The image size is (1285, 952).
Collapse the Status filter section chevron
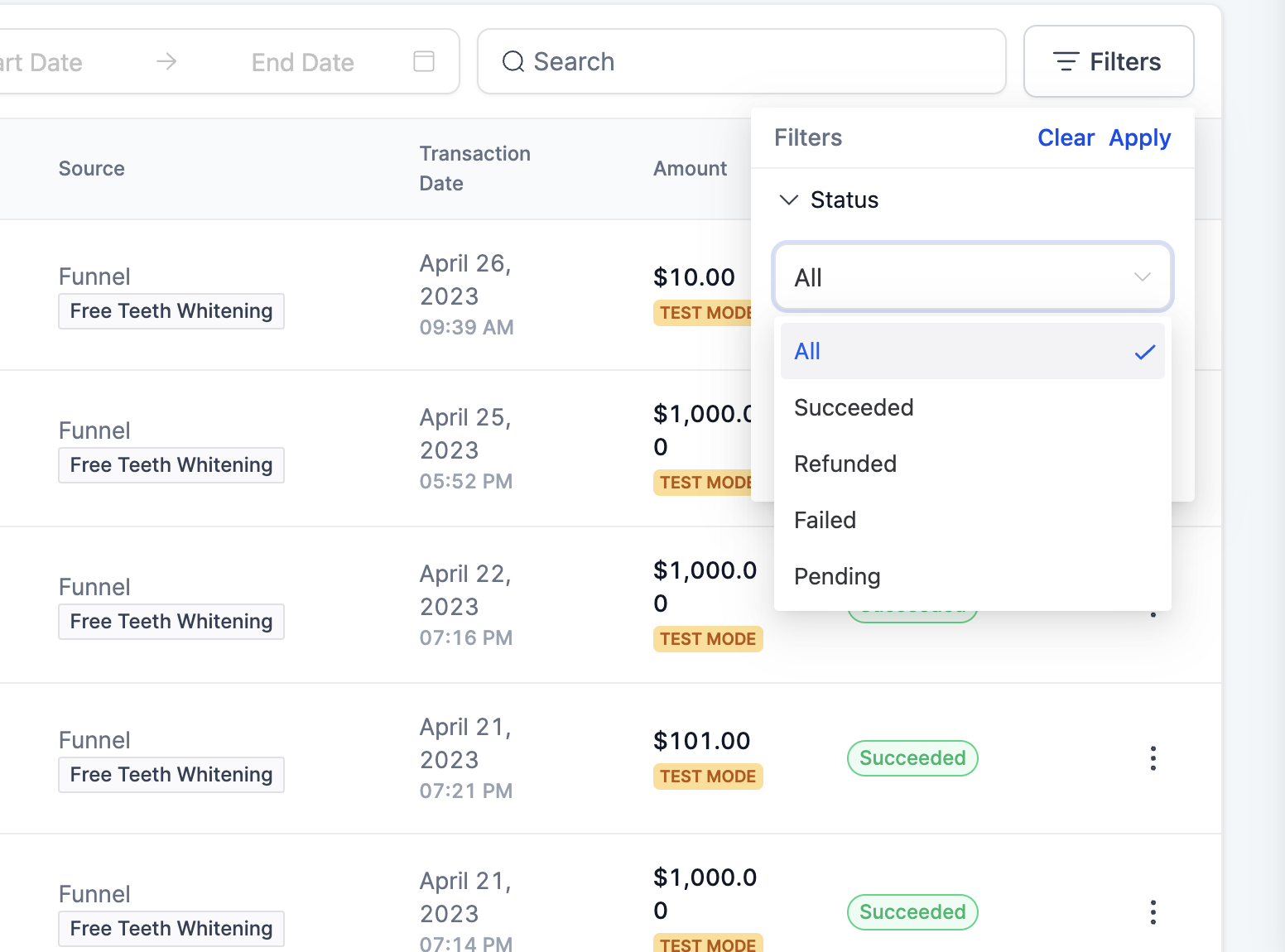pos(789,200)
